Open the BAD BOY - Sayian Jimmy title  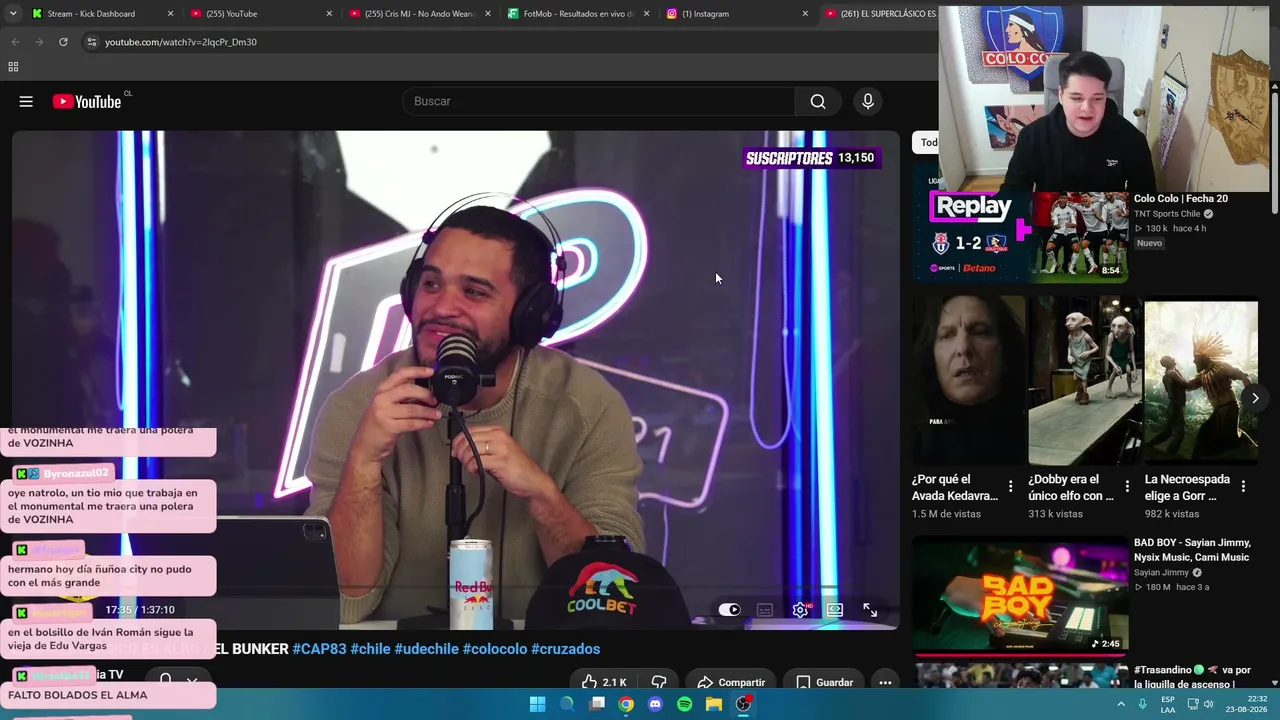tap(1191, 550)
